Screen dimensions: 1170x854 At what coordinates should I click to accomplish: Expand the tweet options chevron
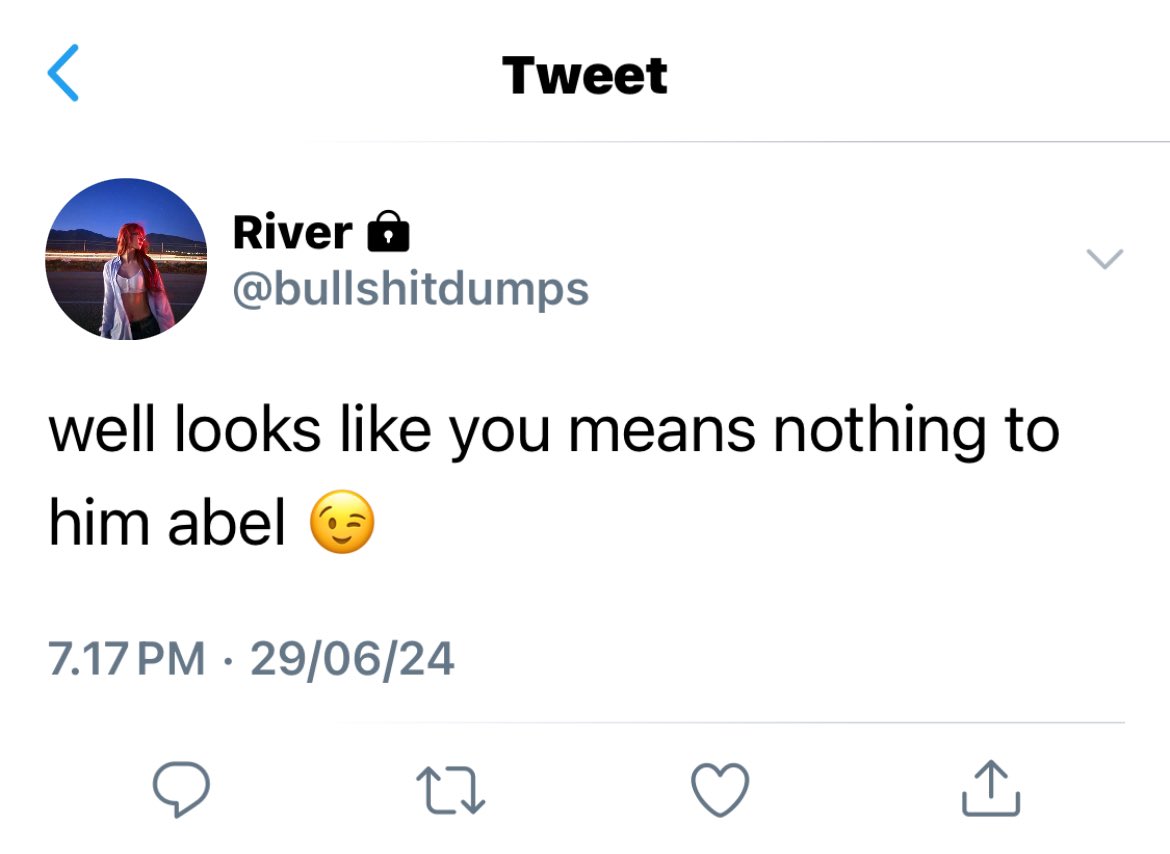tap(1105, 258)
